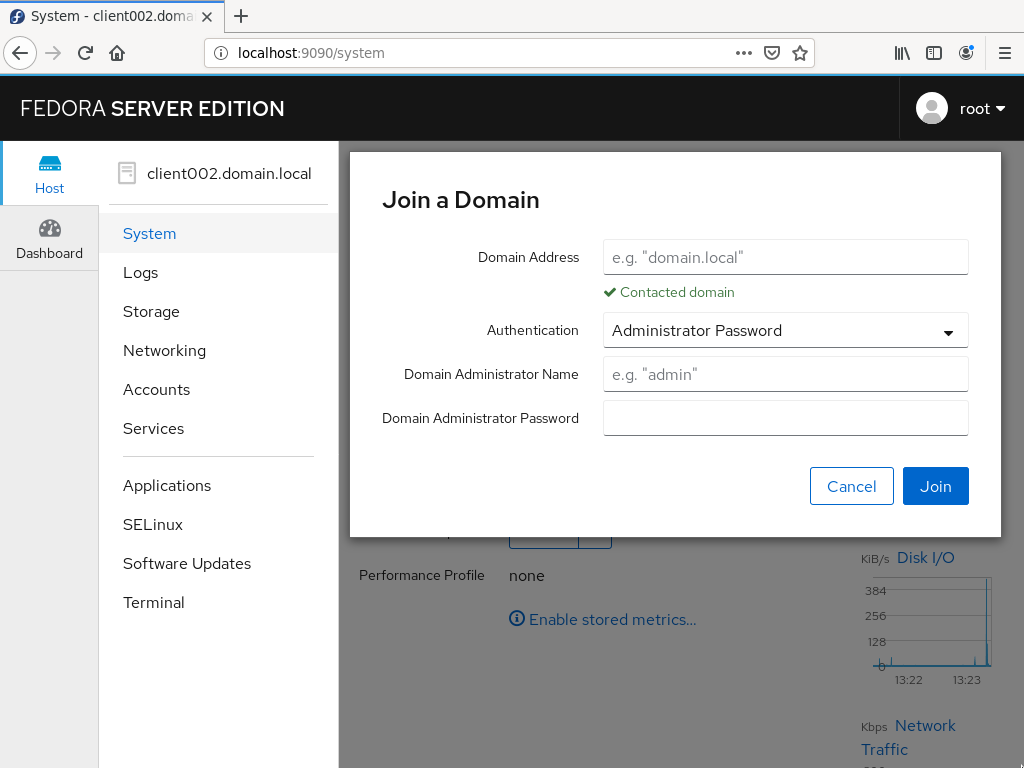Open Logs in the sidebar
Screen dimensions: 1024x768
pyautogui.click(x=219, y=273)
